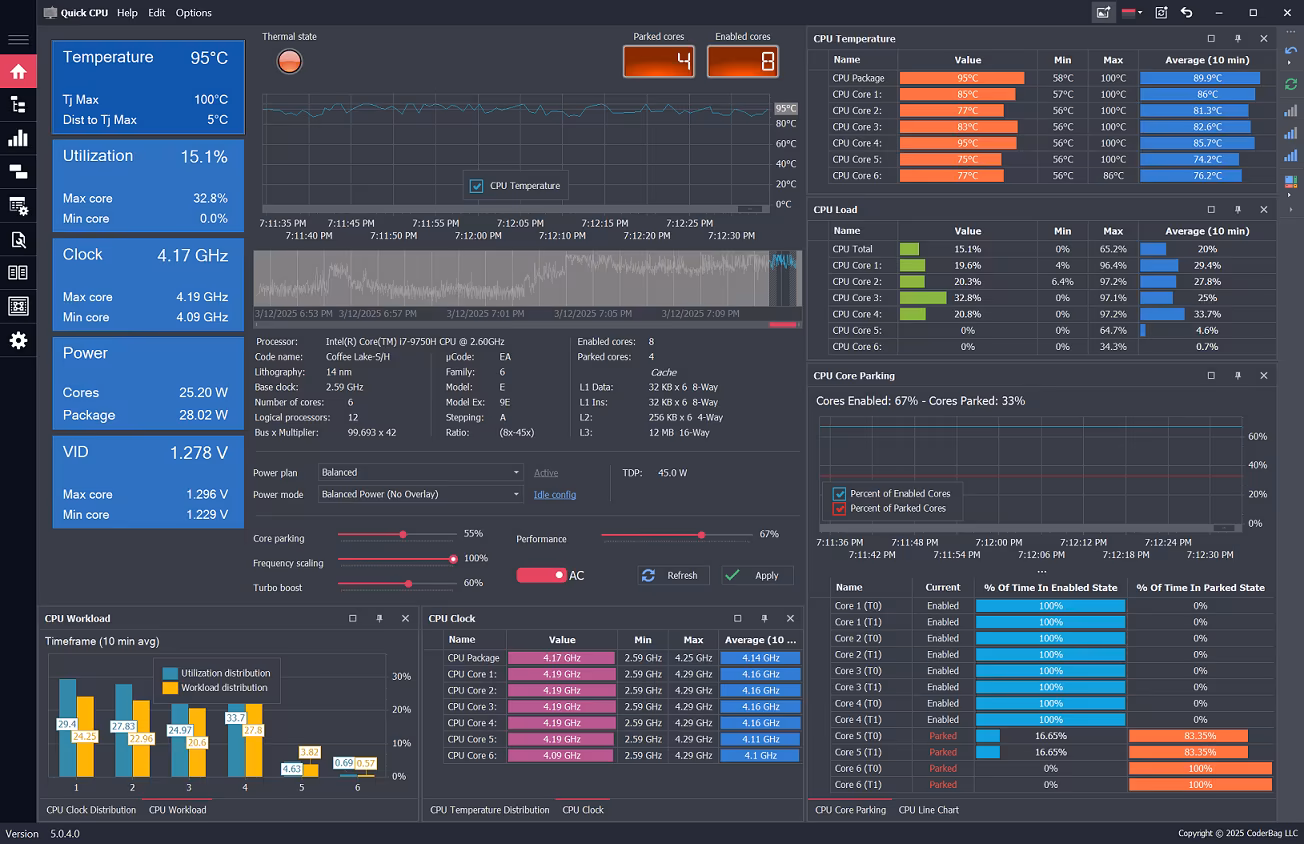This screenshot has height=844, width=1304.
Task: Click the Home icon in the left sidebar
Action: coord(18,71)
